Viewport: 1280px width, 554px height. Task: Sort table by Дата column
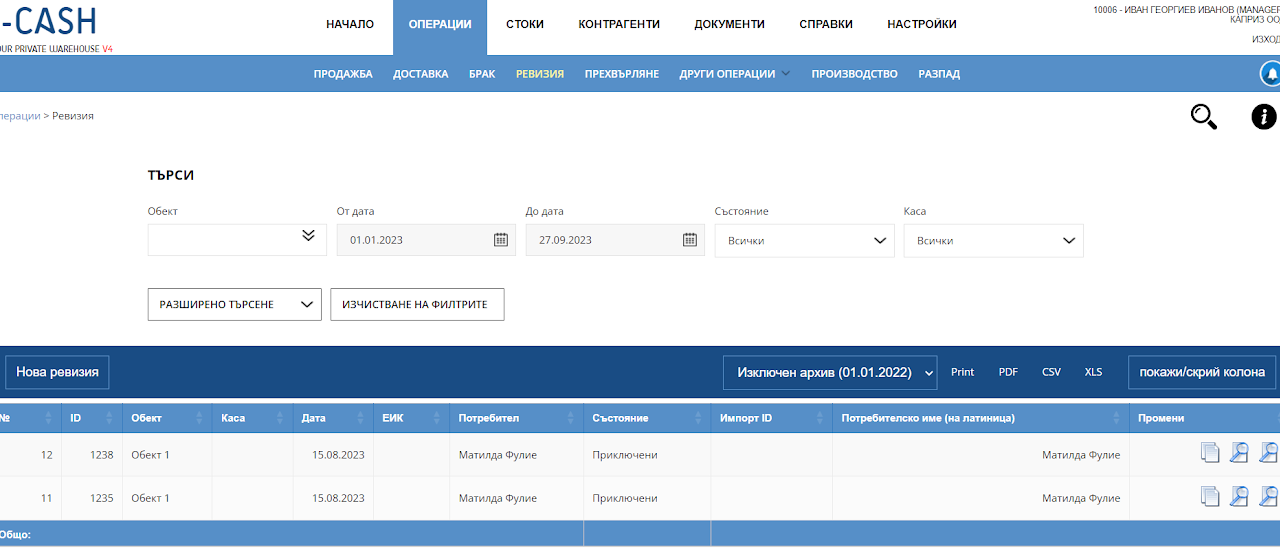pyautogui.click(x=363, y=418)
